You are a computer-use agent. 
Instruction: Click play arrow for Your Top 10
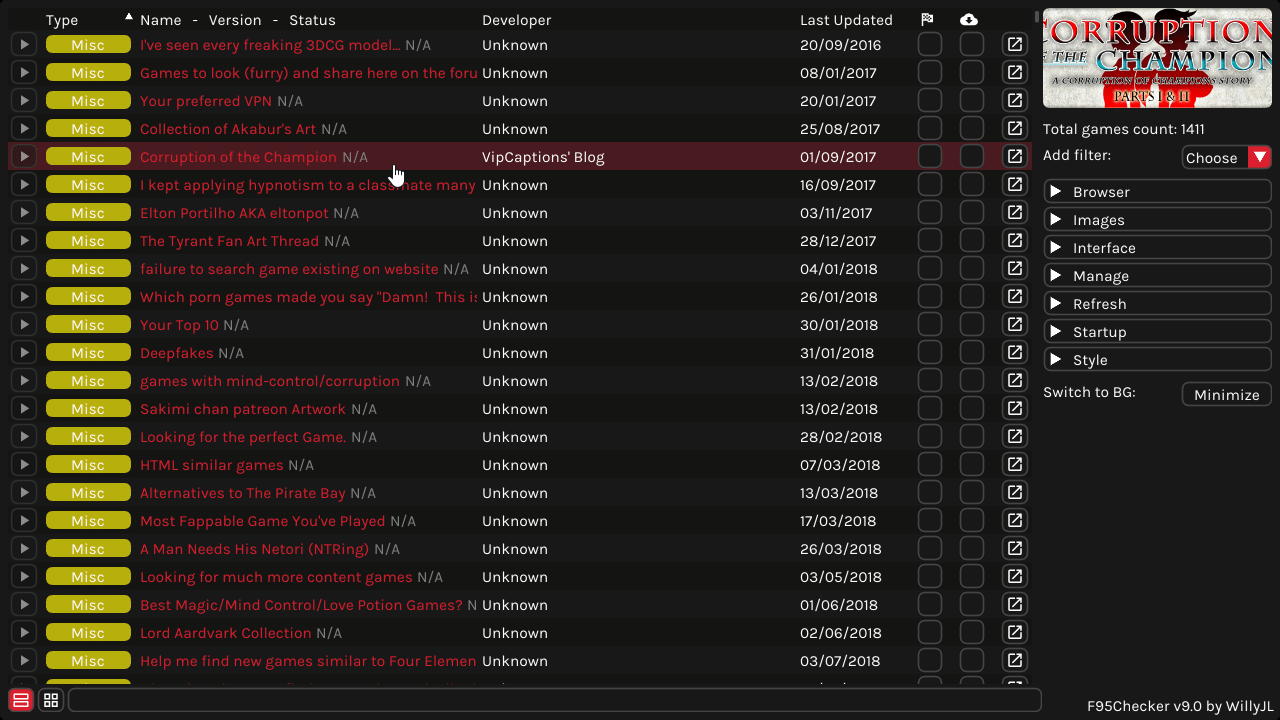[23, 325]
